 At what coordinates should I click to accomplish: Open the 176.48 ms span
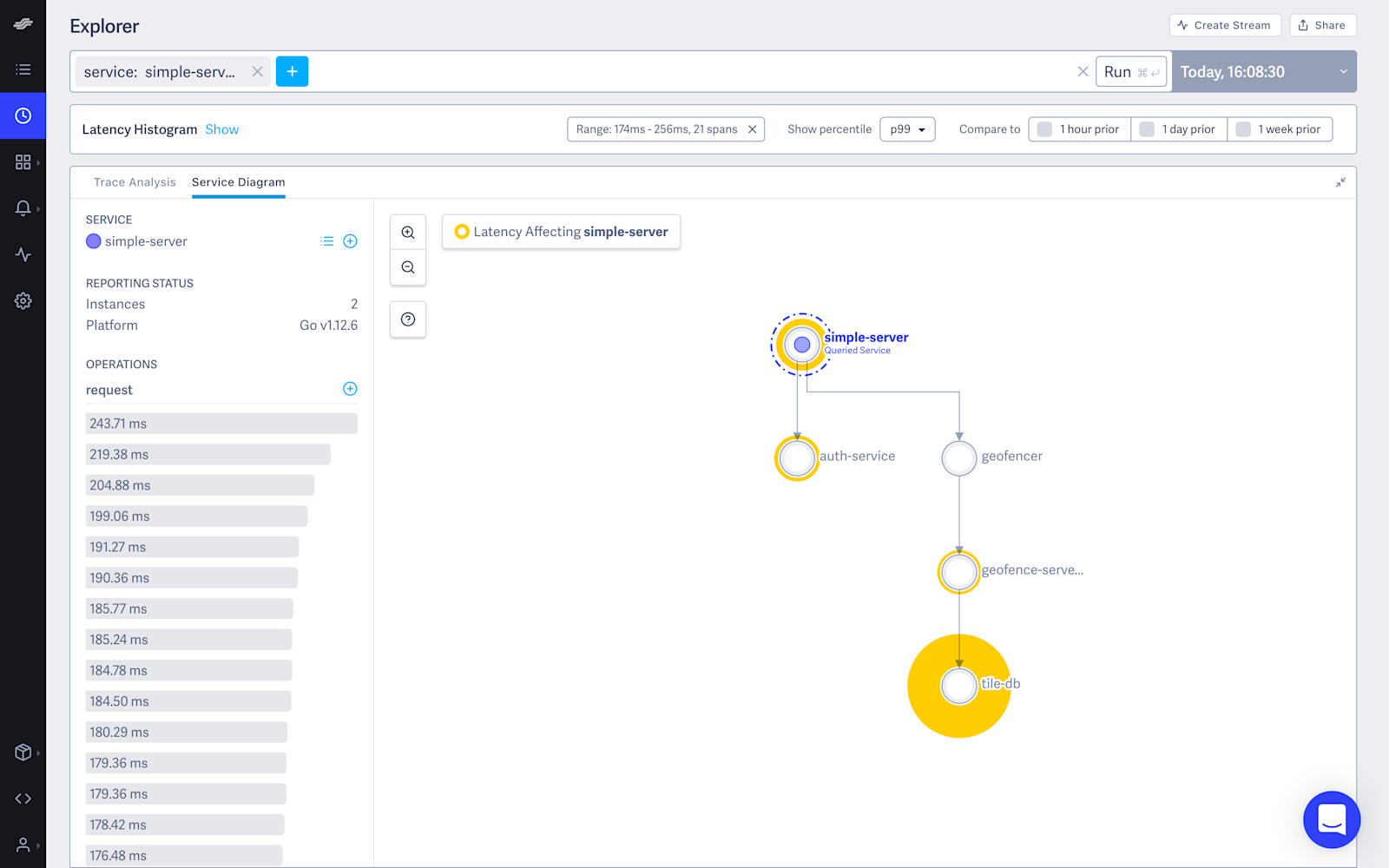pyautogui.click(x=184, y=856)
